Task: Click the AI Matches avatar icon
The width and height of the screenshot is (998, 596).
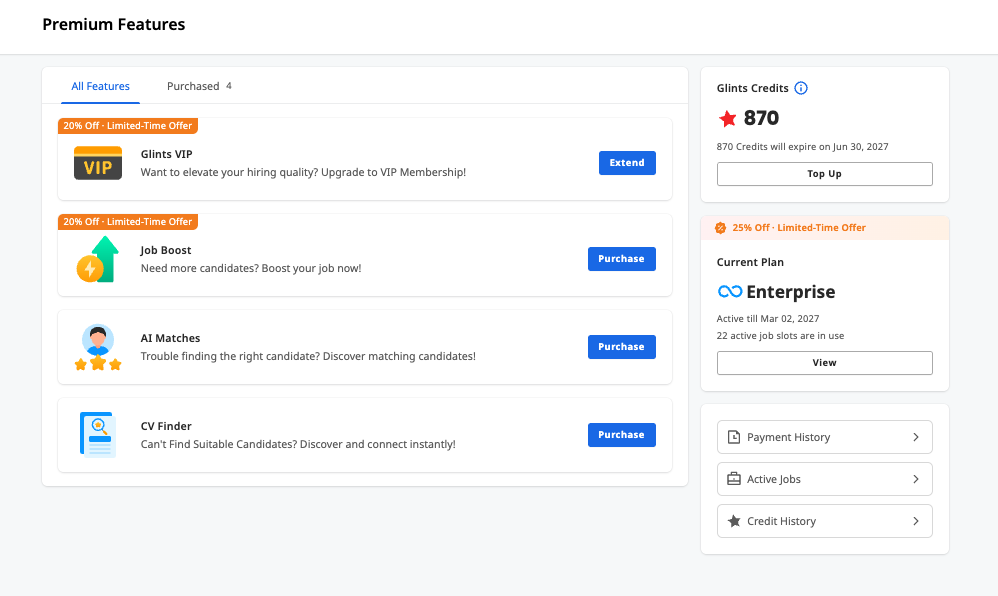Action: [98, 347]
